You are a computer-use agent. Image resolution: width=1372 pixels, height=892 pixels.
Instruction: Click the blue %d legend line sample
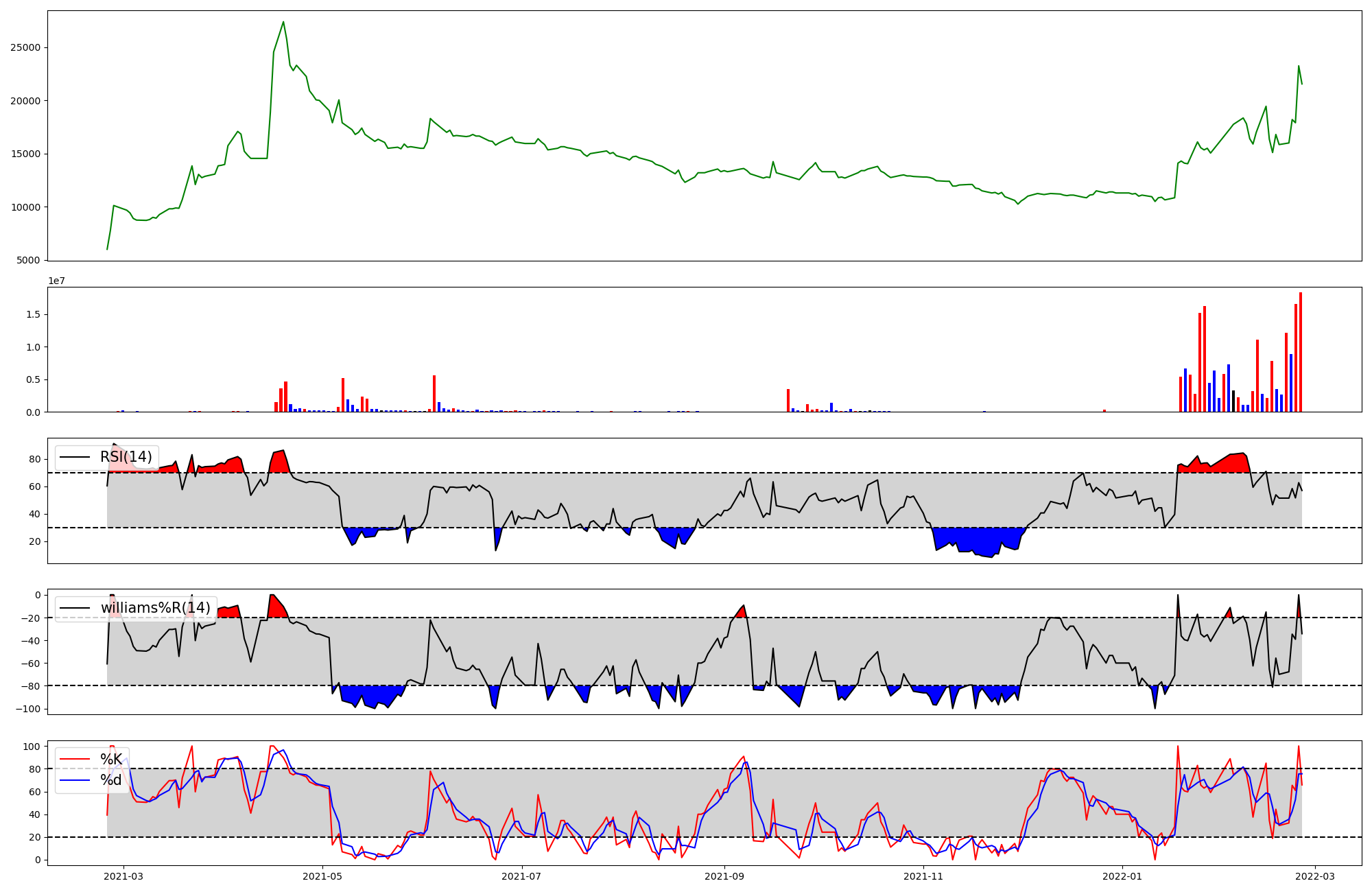(75, 780)
